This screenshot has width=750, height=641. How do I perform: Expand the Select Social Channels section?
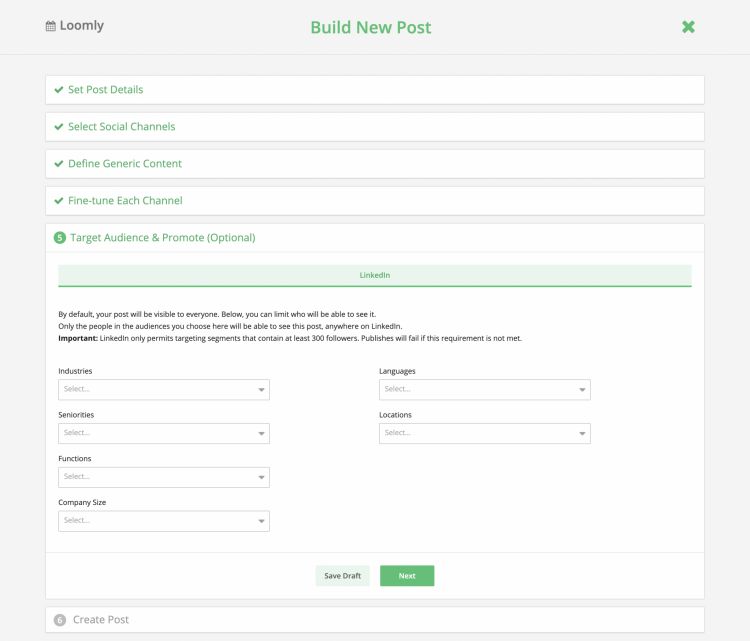pyautogui.click(x=121, y=127)
